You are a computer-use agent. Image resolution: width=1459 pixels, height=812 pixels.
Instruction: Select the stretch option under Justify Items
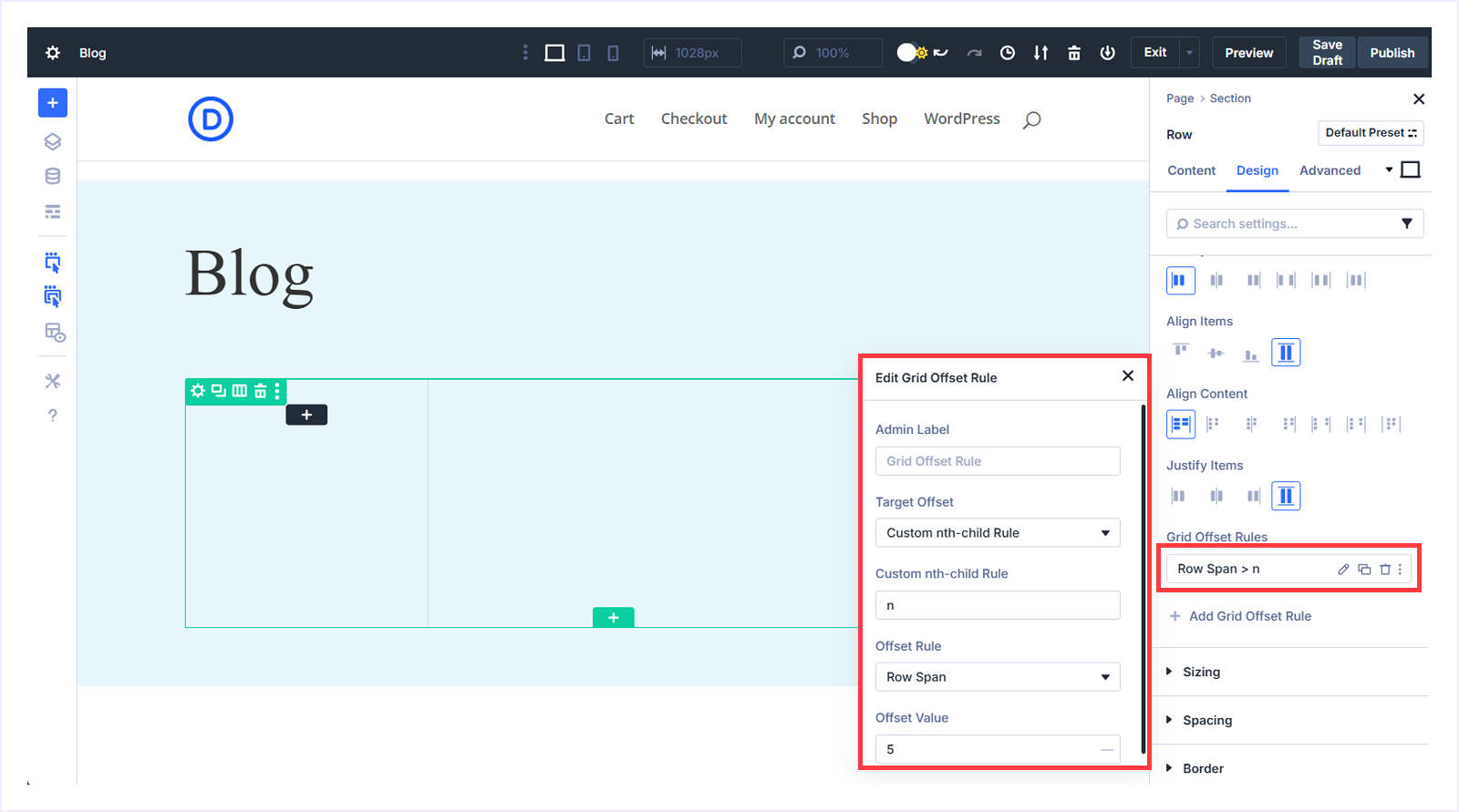tap(1286, 496)
